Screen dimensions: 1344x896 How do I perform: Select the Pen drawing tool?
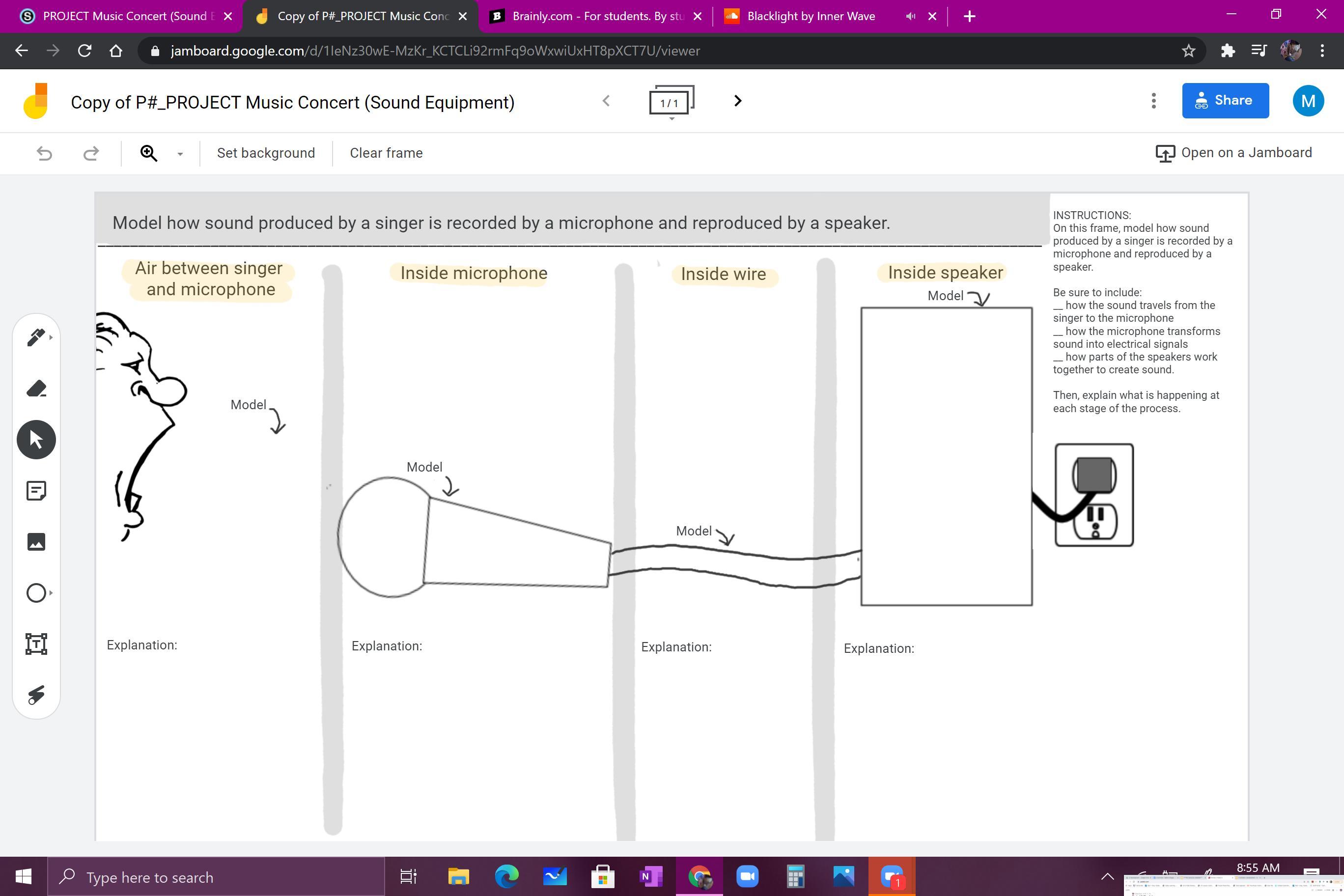click(x=35, y=337)
